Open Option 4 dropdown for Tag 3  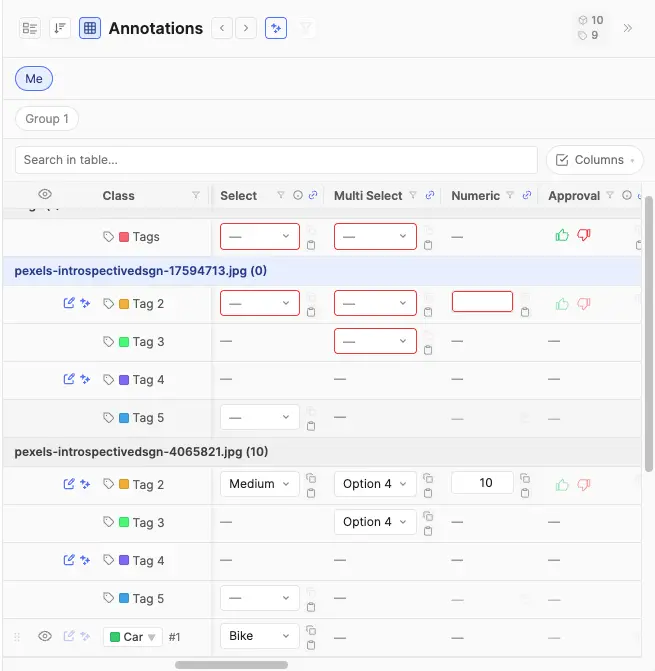375,522
